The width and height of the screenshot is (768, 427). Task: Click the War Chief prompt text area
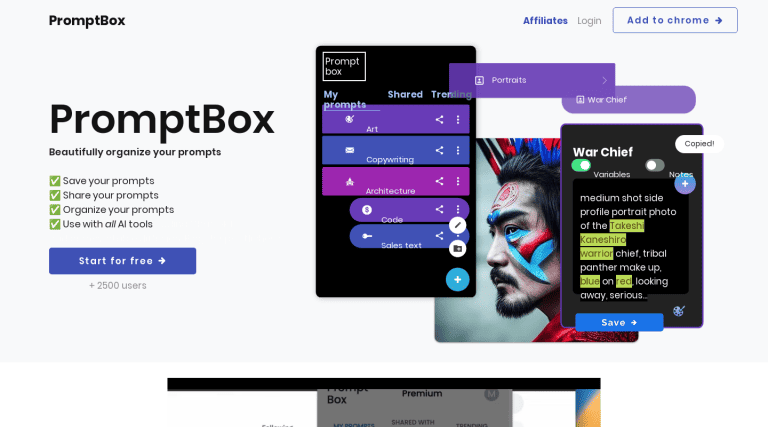click(630, 237)
